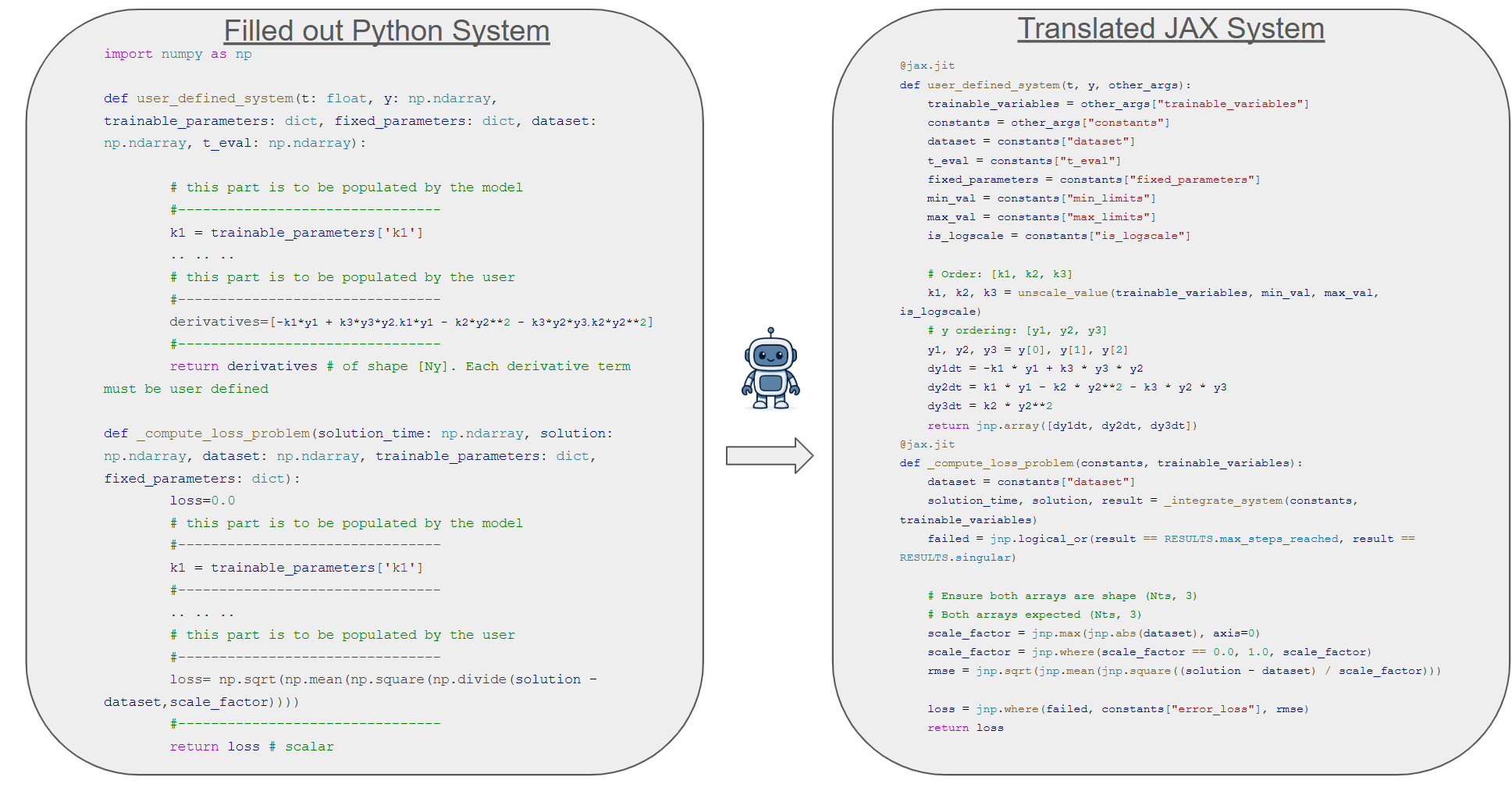Click the "scale_factor = jnp.where" line
This screenshot has width=1512, height=802.
pos(1149,652)
